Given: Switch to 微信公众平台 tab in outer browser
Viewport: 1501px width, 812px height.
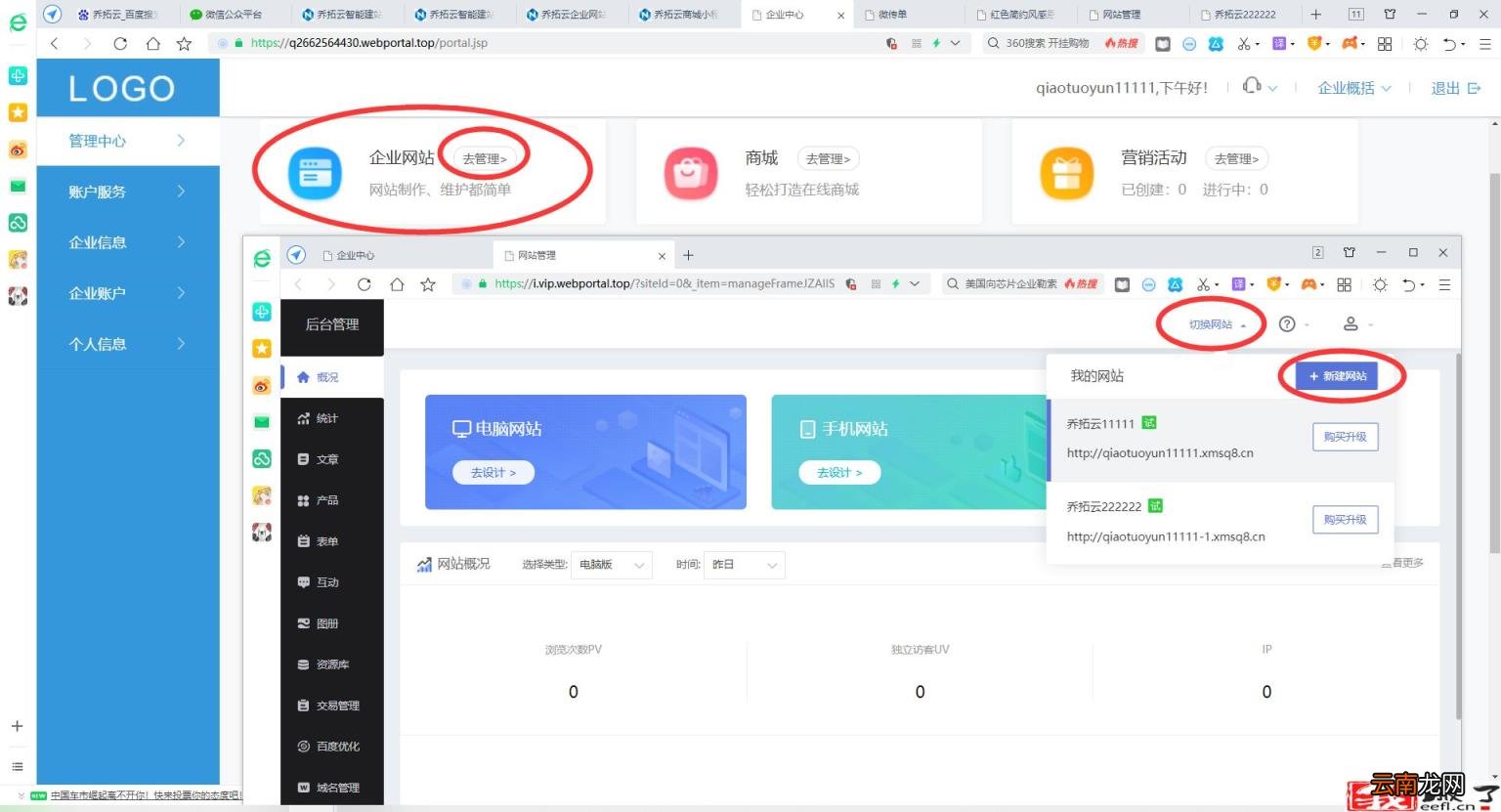Looking at the screenshot, I should click(x=235, y=15).
